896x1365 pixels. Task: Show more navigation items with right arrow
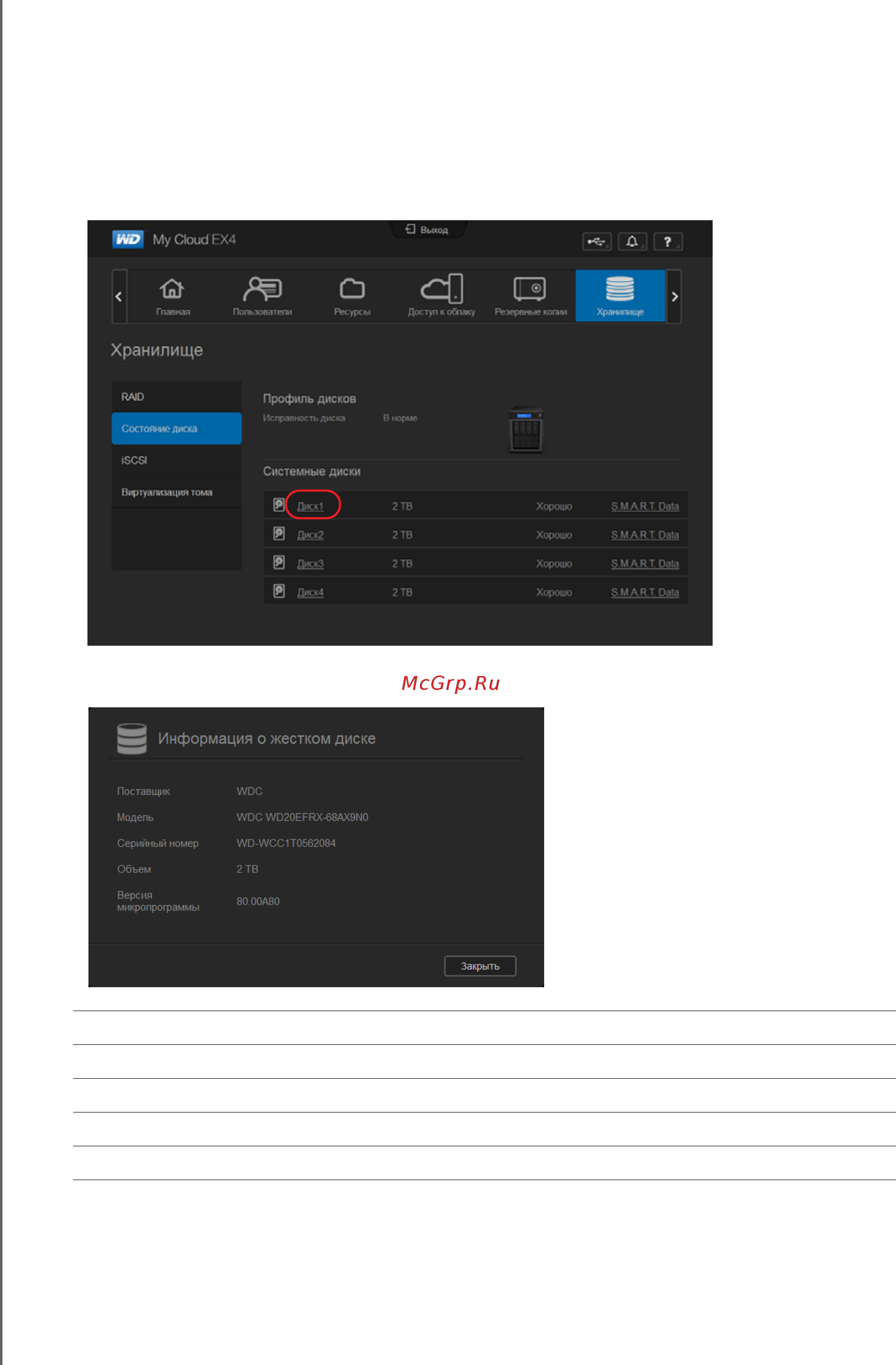tap(674, 297)
